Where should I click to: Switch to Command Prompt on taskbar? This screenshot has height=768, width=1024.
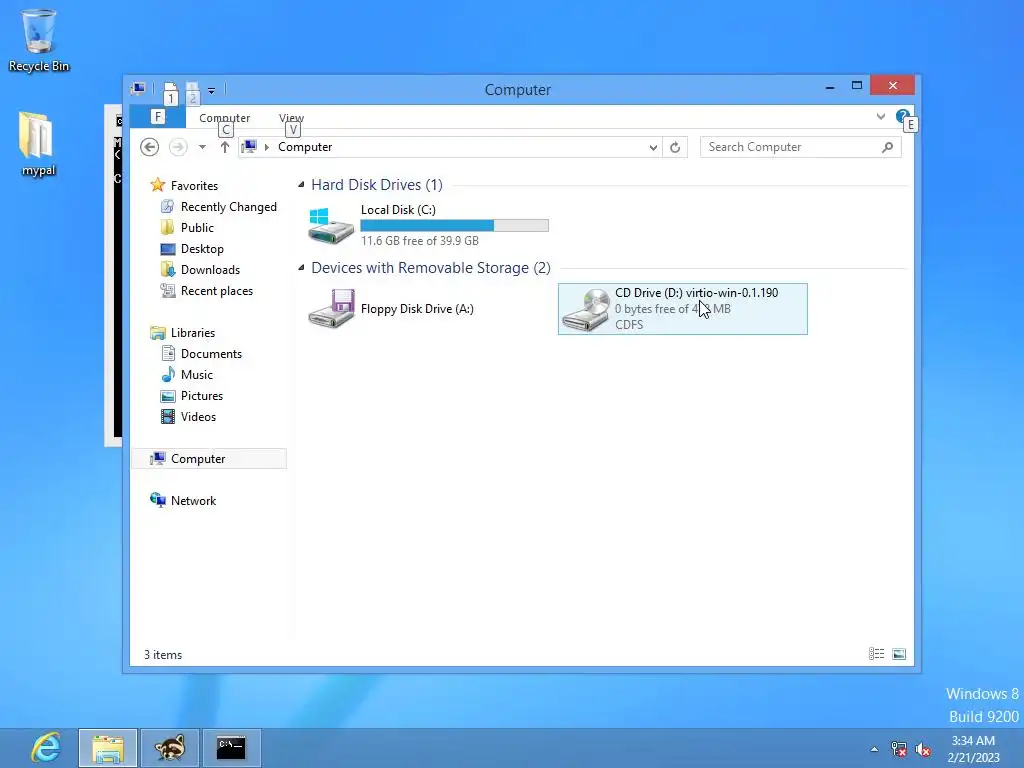tap(231, 748)
